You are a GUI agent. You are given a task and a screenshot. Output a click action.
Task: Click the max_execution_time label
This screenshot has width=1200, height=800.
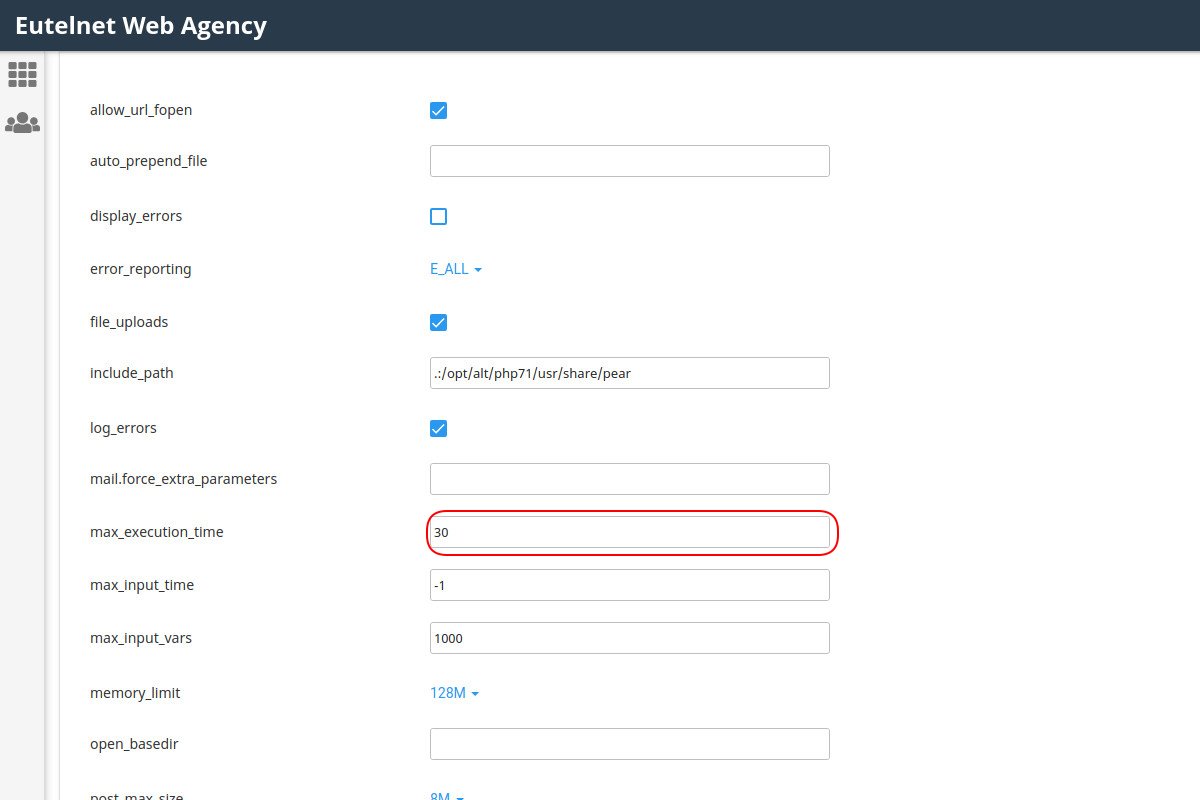coord(157,532)
